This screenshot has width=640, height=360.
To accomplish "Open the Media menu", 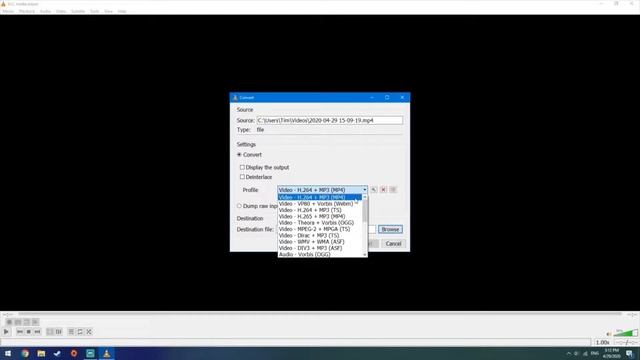I will click(x=8, y=11).
